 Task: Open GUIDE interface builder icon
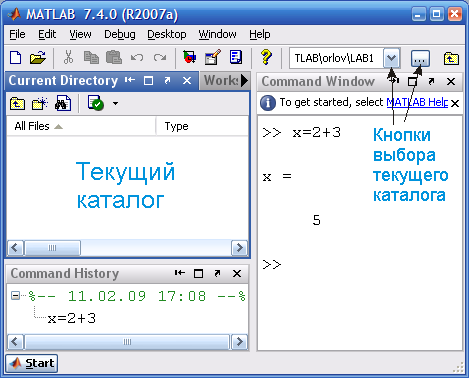(x=213, y=57)
